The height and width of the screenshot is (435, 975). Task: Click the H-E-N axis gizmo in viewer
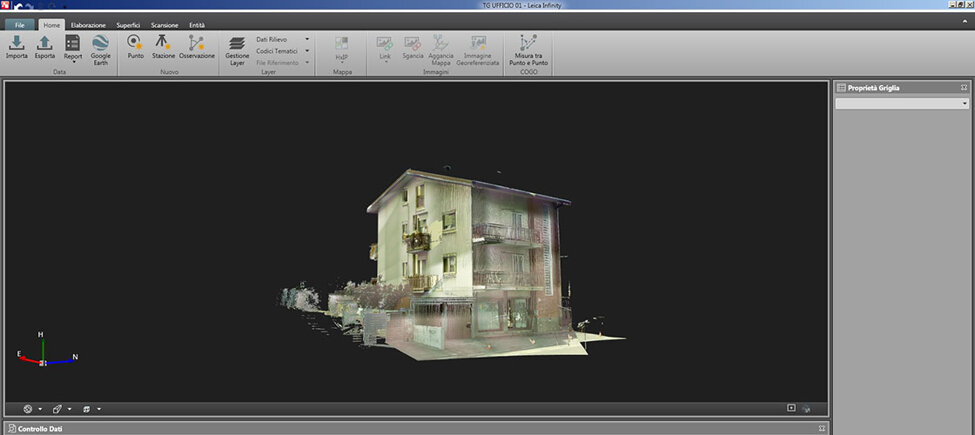[45, 351]
